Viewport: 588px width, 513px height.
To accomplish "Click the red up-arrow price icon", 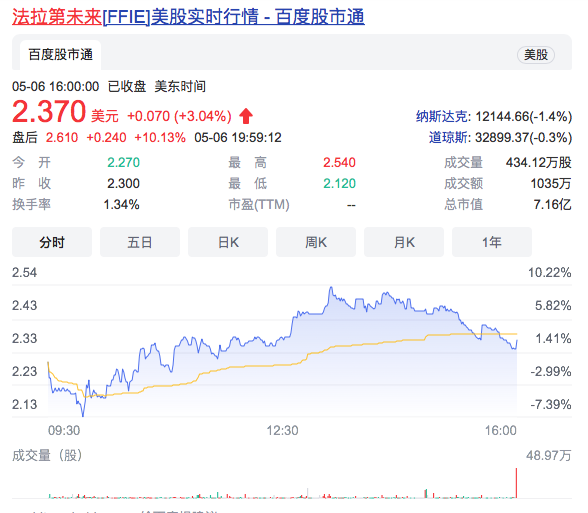I will pos(246,116).
